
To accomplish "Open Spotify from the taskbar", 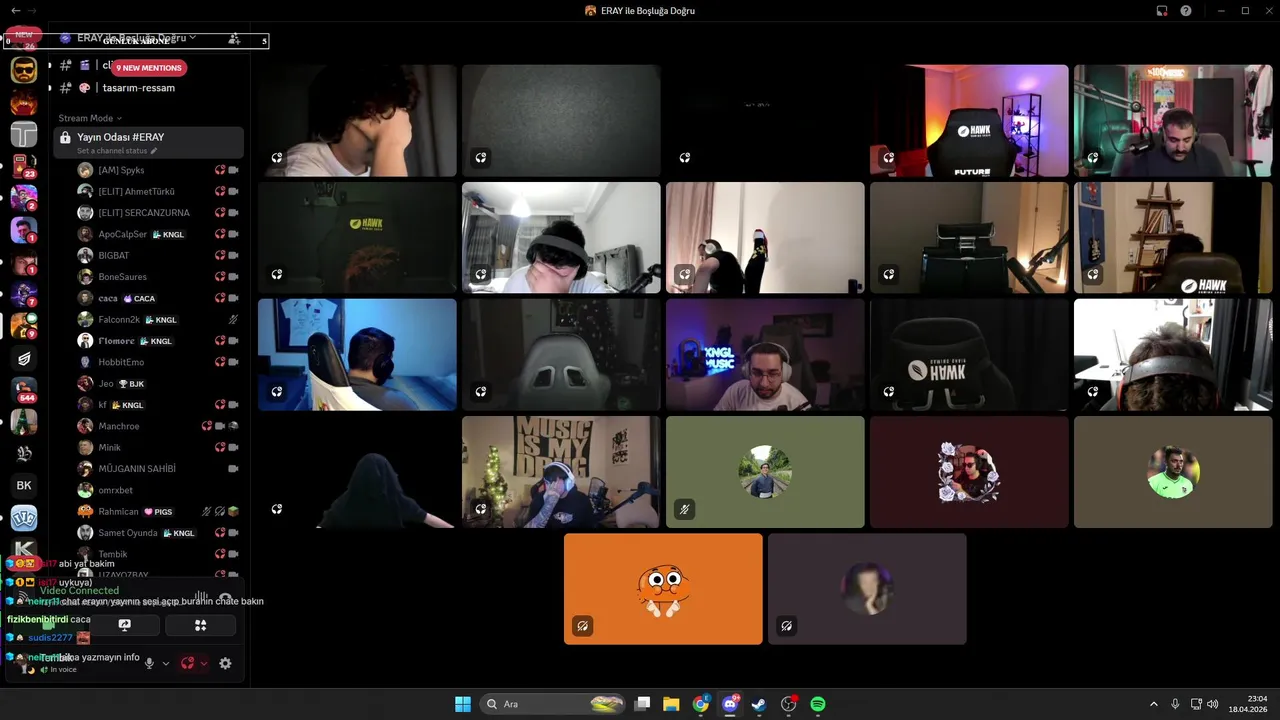I will tap(817, 704).
